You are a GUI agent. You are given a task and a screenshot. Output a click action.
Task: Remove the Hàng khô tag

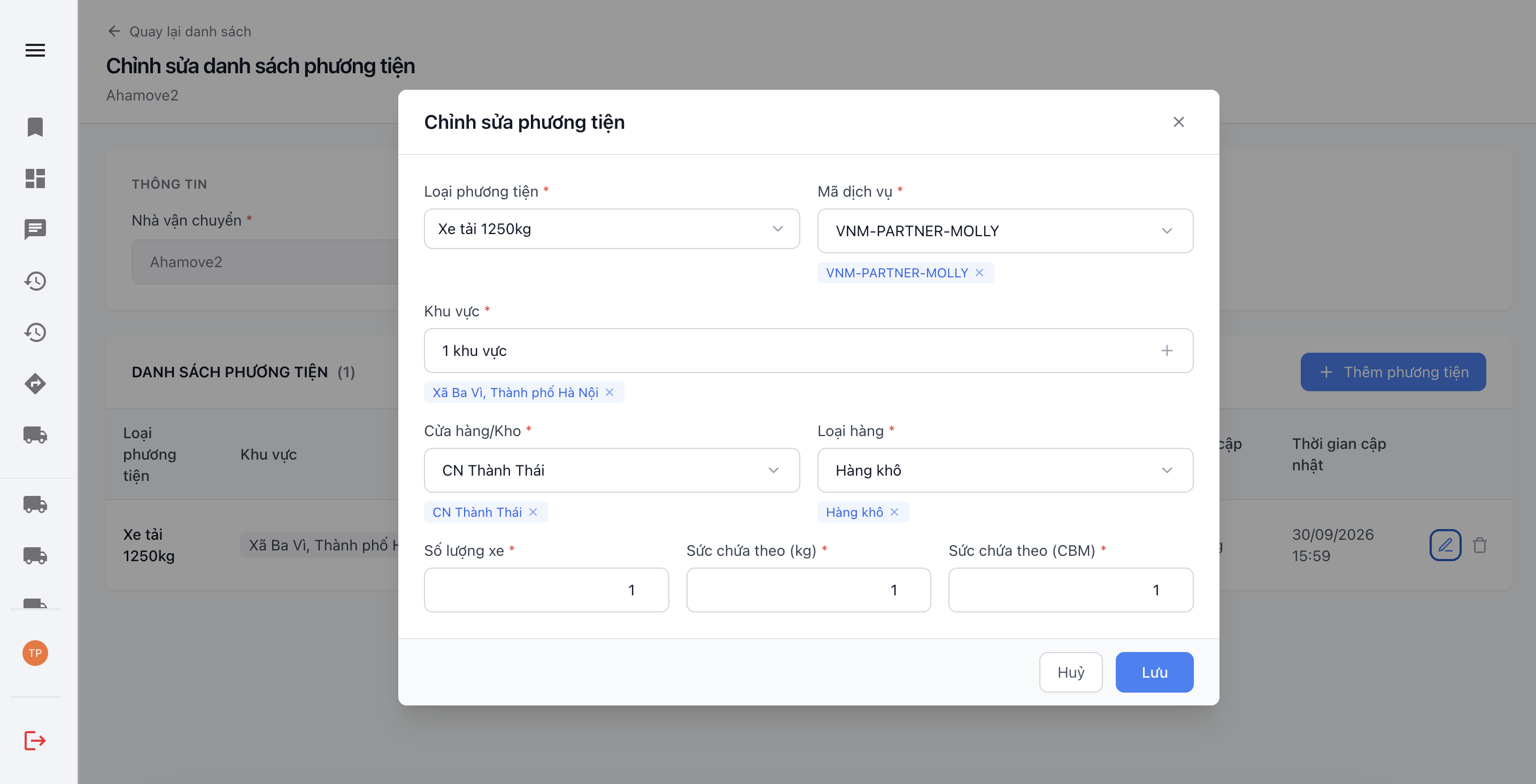click(894, 512)
